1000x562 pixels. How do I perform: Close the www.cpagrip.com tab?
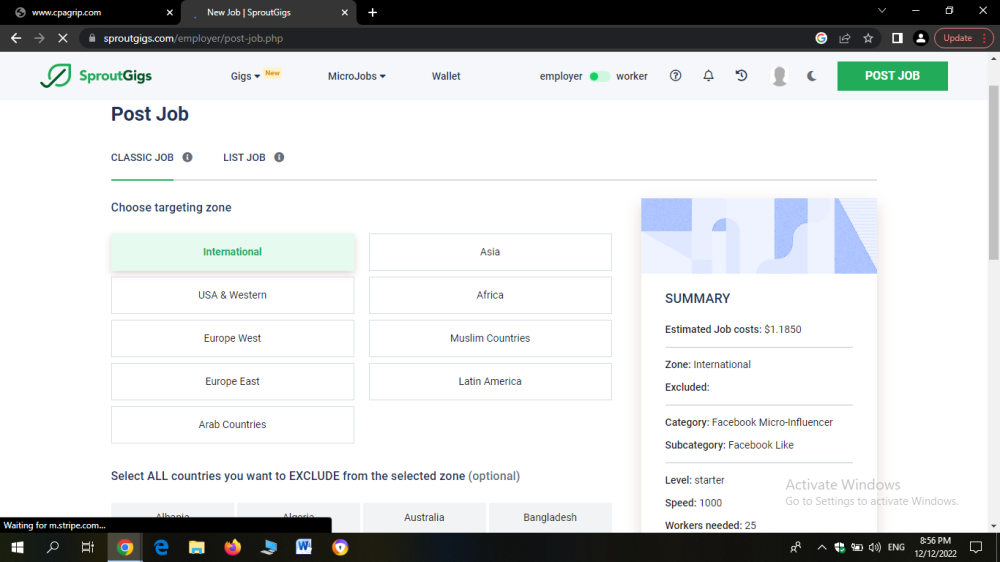tap(169, 12)
